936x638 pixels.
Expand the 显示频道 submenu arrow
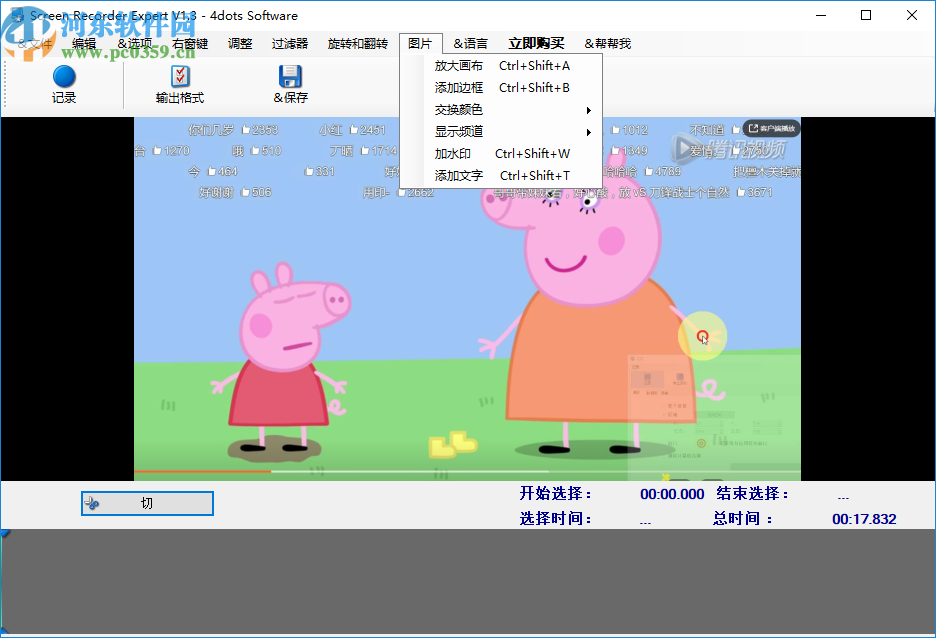(x=590, y=131)
